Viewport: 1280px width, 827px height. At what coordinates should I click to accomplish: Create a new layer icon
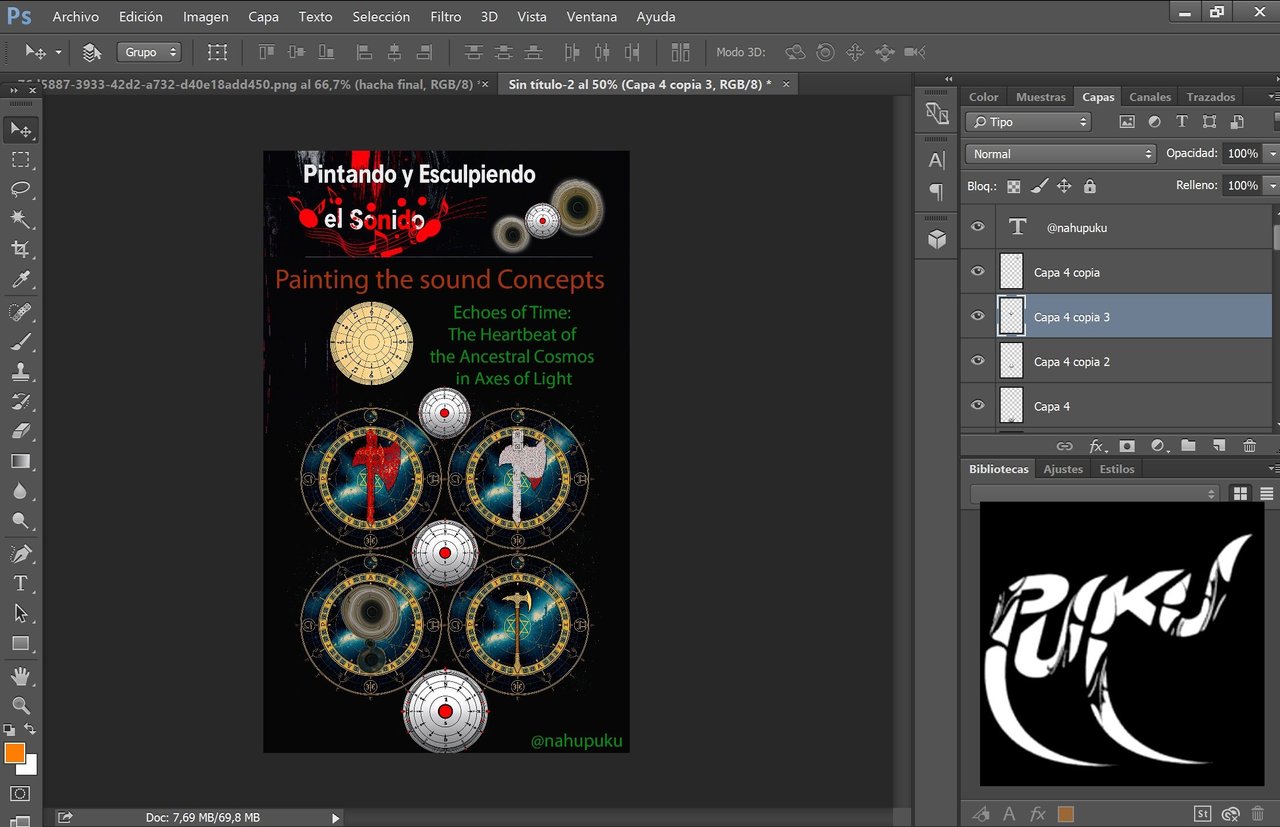(1219, 446)
